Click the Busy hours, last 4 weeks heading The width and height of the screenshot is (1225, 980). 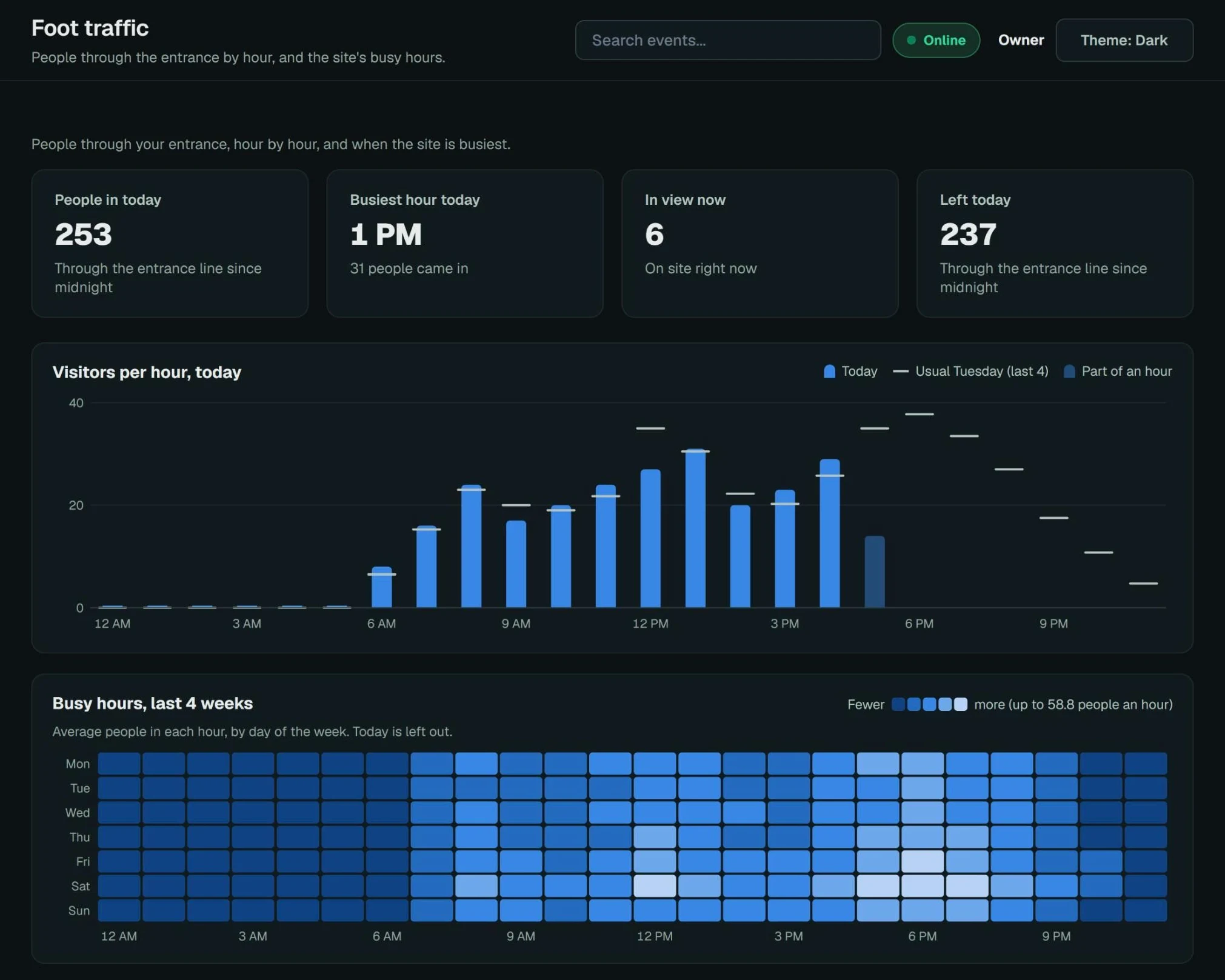tap(152, 703)
